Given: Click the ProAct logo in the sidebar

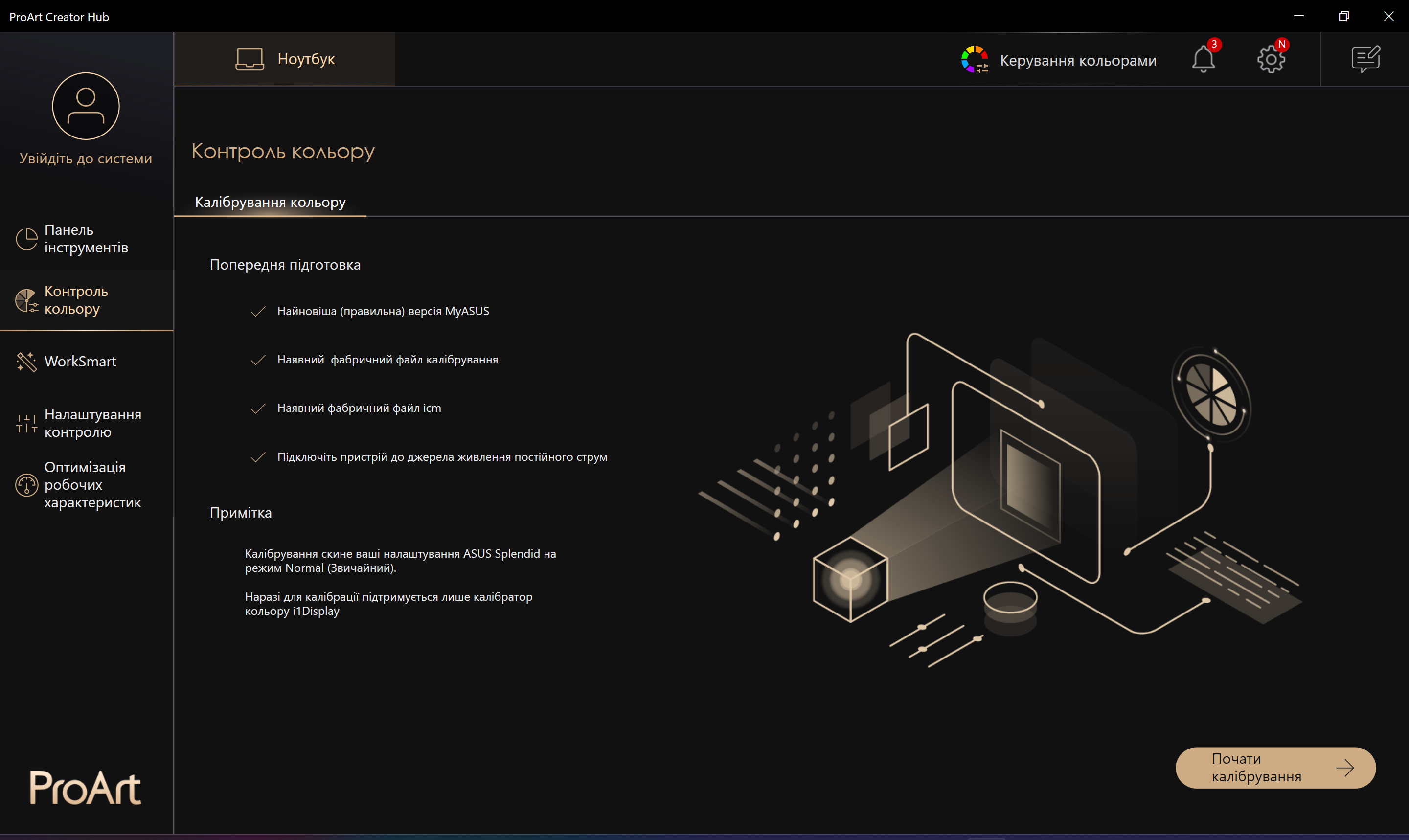Looking at the screenshot, I should (86, 787).
